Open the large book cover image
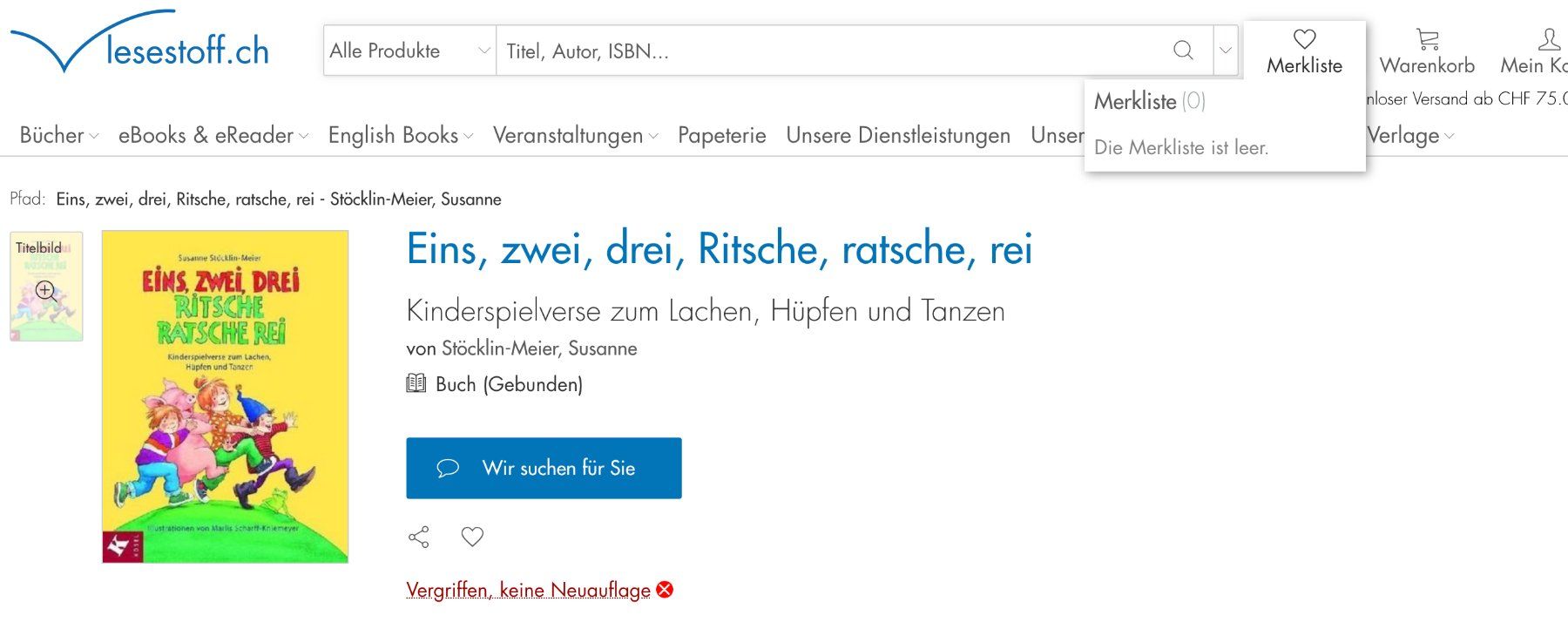1568x629 pixels. 225,396
